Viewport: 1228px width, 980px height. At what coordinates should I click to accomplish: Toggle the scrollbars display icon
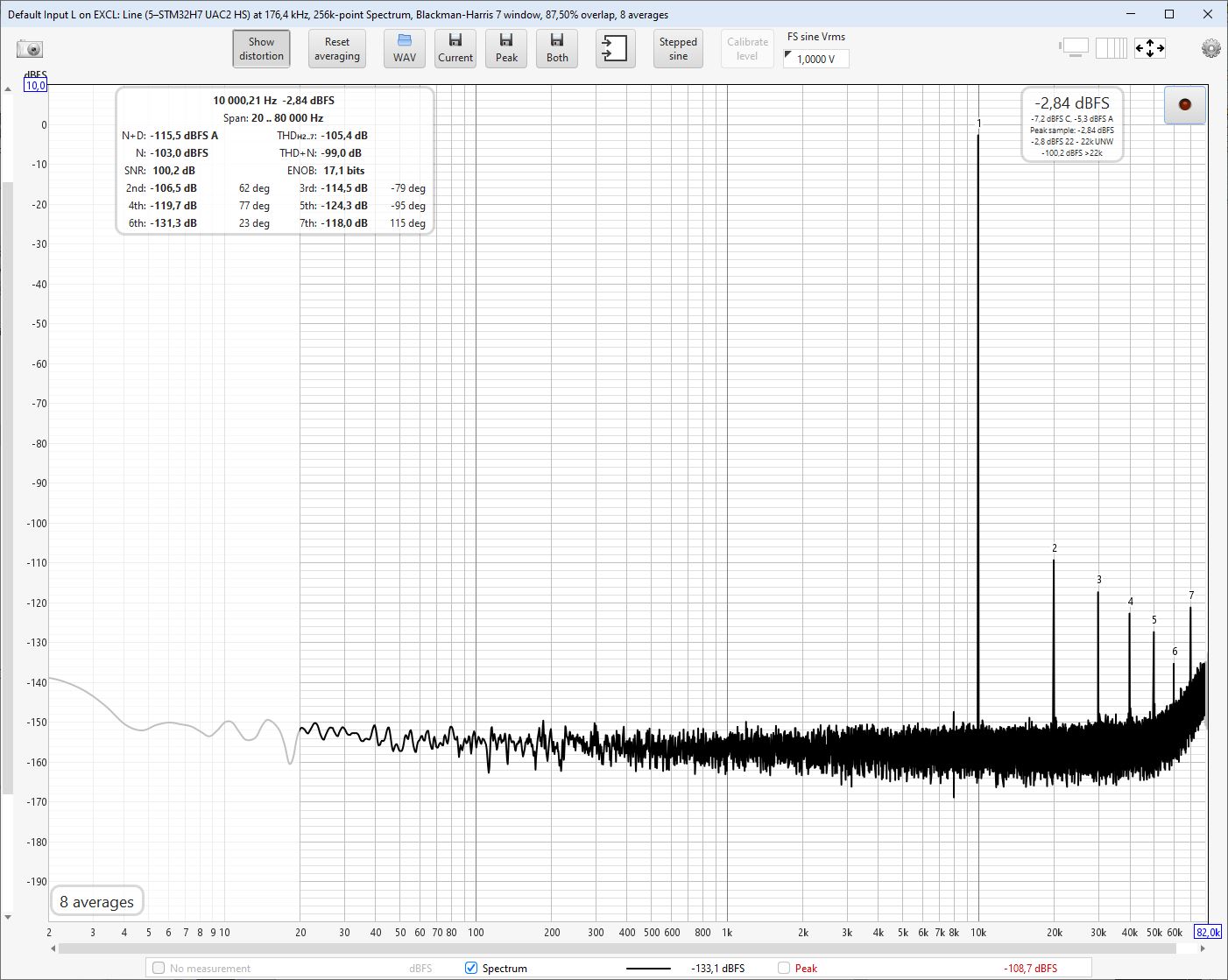tap(1073, 47)
